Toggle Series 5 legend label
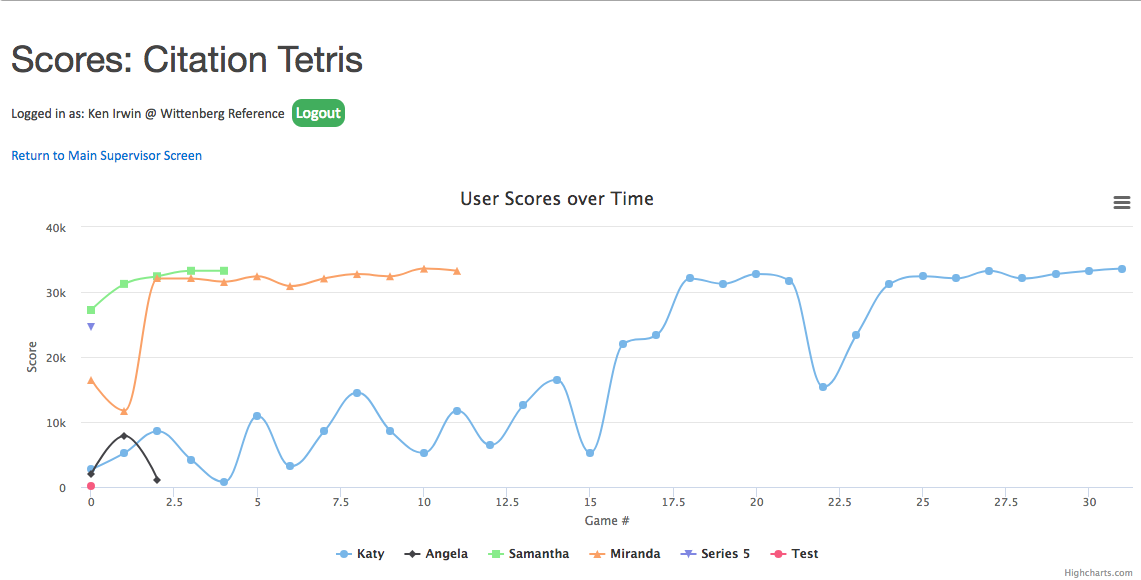Image resolution: width=1141 pixels, height=580 pixels. [x=725, y=554]
